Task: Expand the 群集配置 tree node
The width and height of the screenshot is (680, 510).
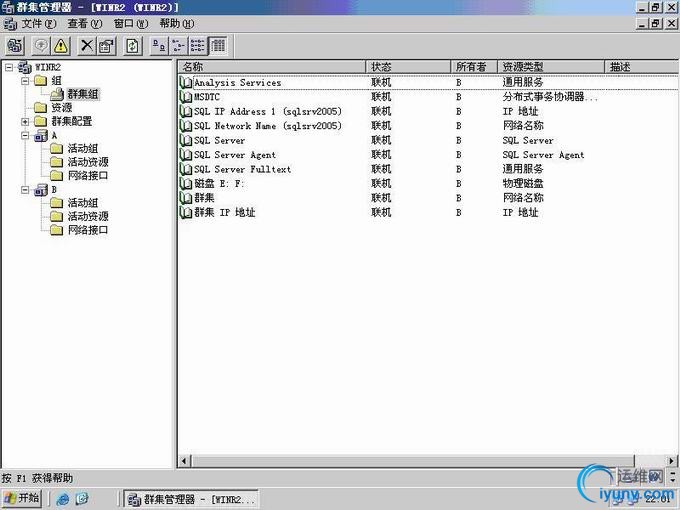Action: 25,121
